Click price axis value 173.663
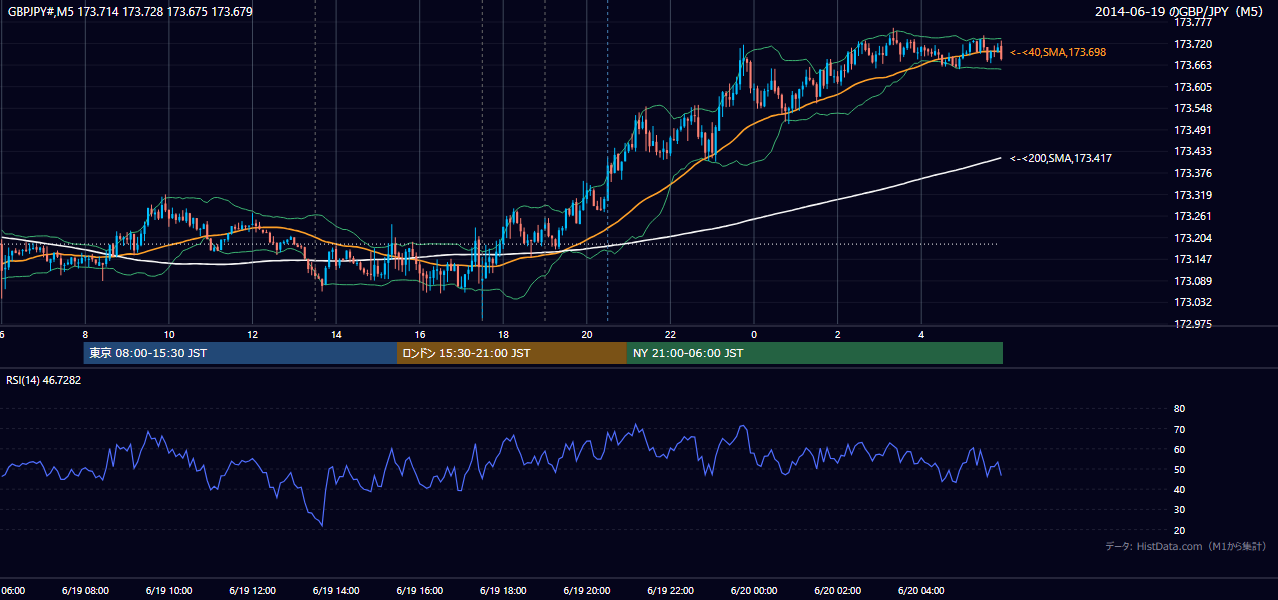The image size is (1278, 600). click(1192, 65)
